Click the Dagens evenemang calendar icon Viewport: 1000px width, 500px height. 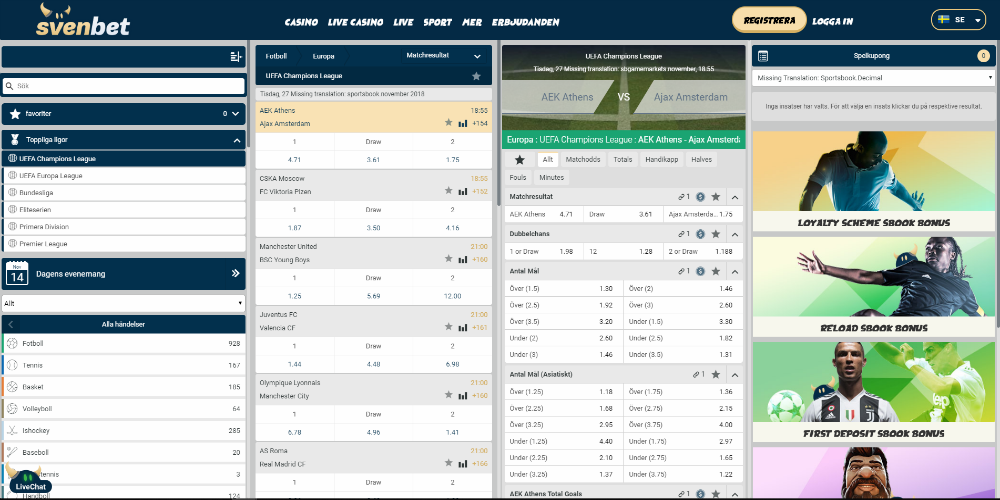[17, 274]
